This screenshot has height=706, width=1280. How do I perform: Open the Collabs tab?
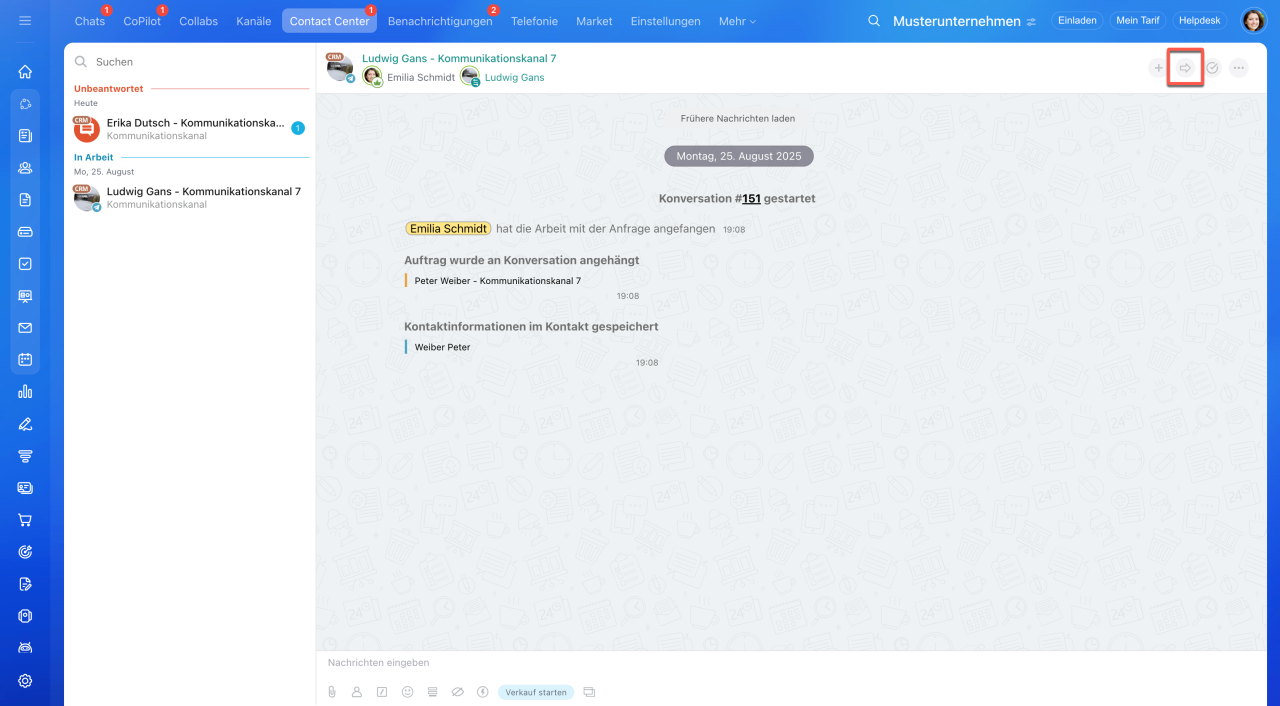point(198,21)
